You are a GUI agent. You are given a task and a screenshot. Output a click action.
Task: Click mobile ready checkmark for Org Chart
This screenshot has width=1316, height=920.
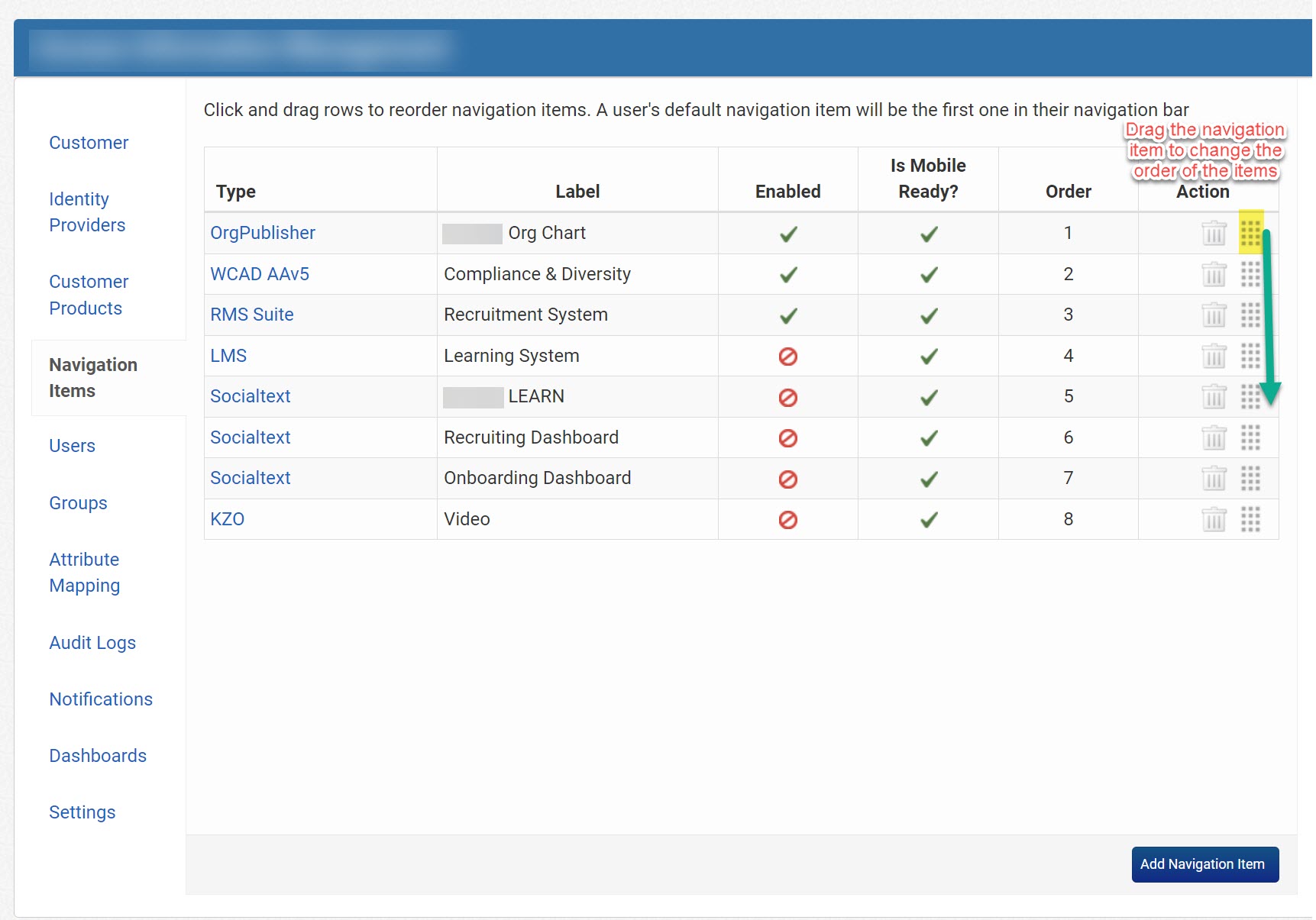click(x=929, y=234)
